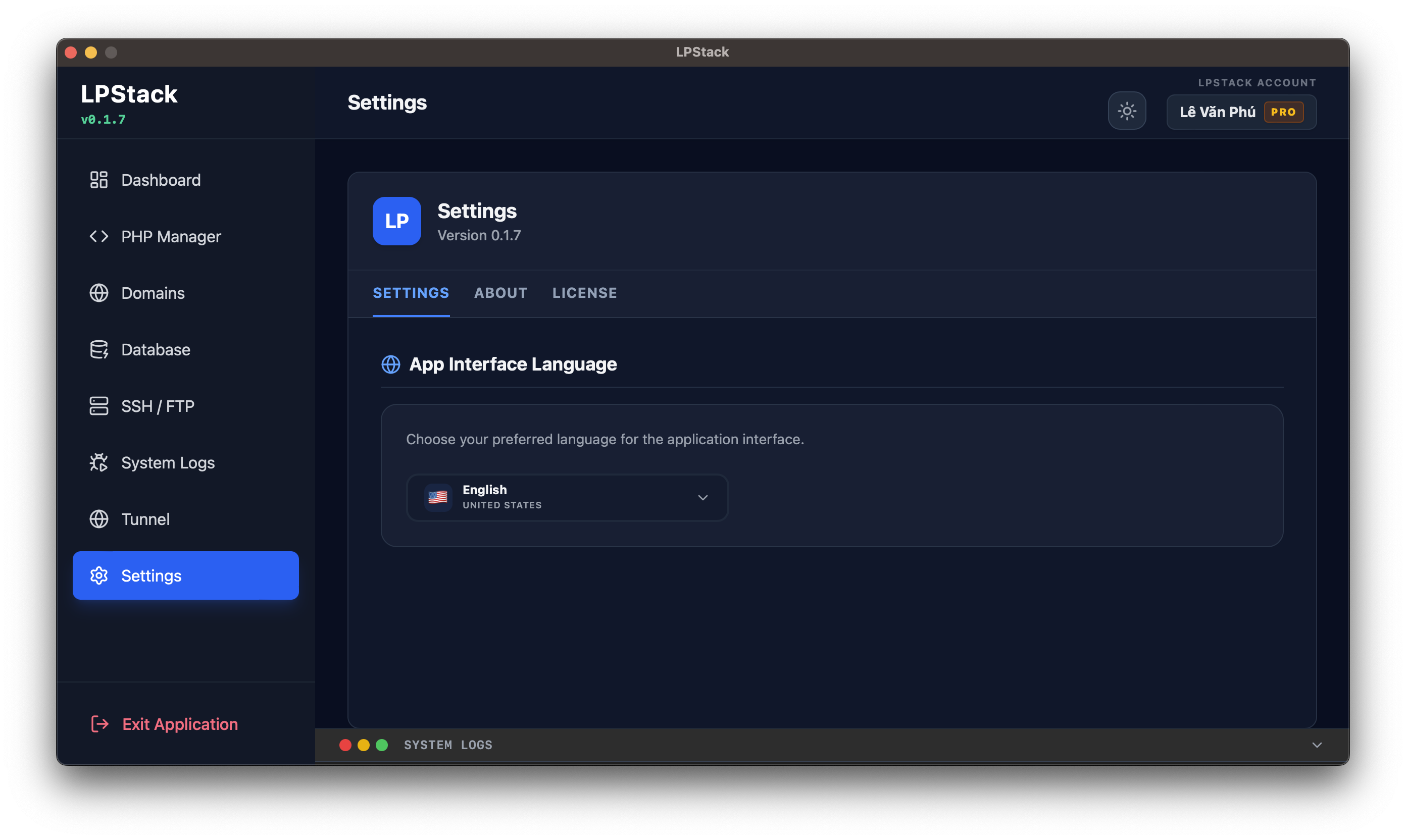Click the v0.1.7 version label
Image resolution: width=1406 pixels, height=840 pixels.
pos(103,120)
